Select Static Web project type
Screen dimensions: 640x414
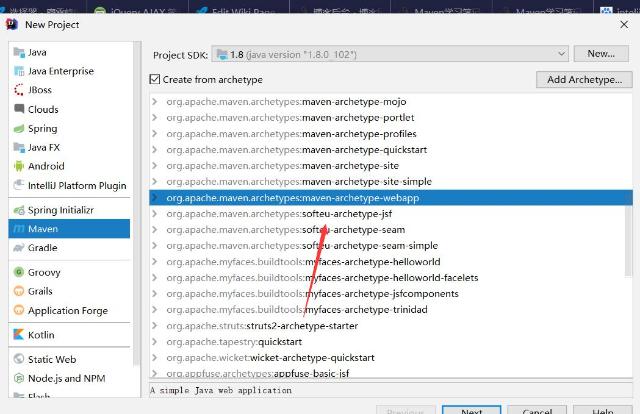tap(51, 359)
